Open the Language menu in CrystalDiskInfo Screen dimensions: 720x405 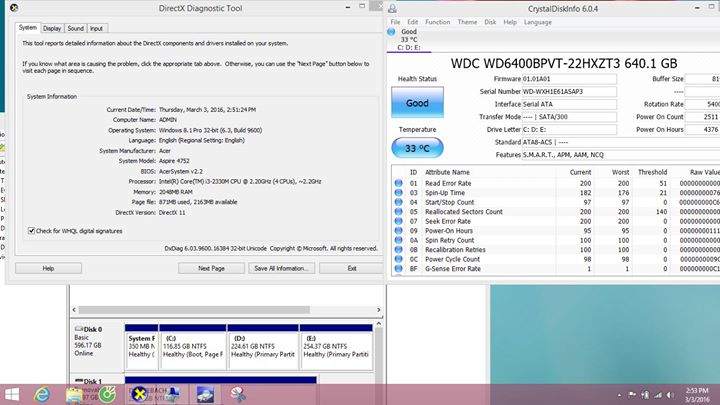(x=538, y=22)
